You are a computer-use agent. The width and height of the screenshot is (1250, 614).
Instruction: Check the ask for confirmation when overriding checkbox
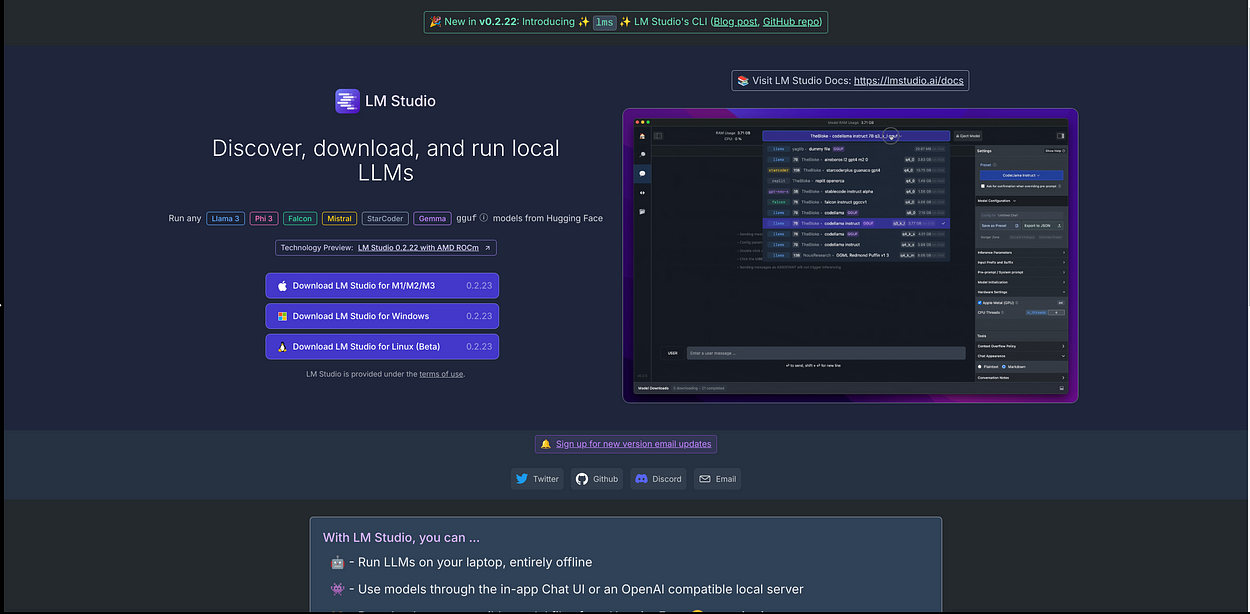pos(982,186)
